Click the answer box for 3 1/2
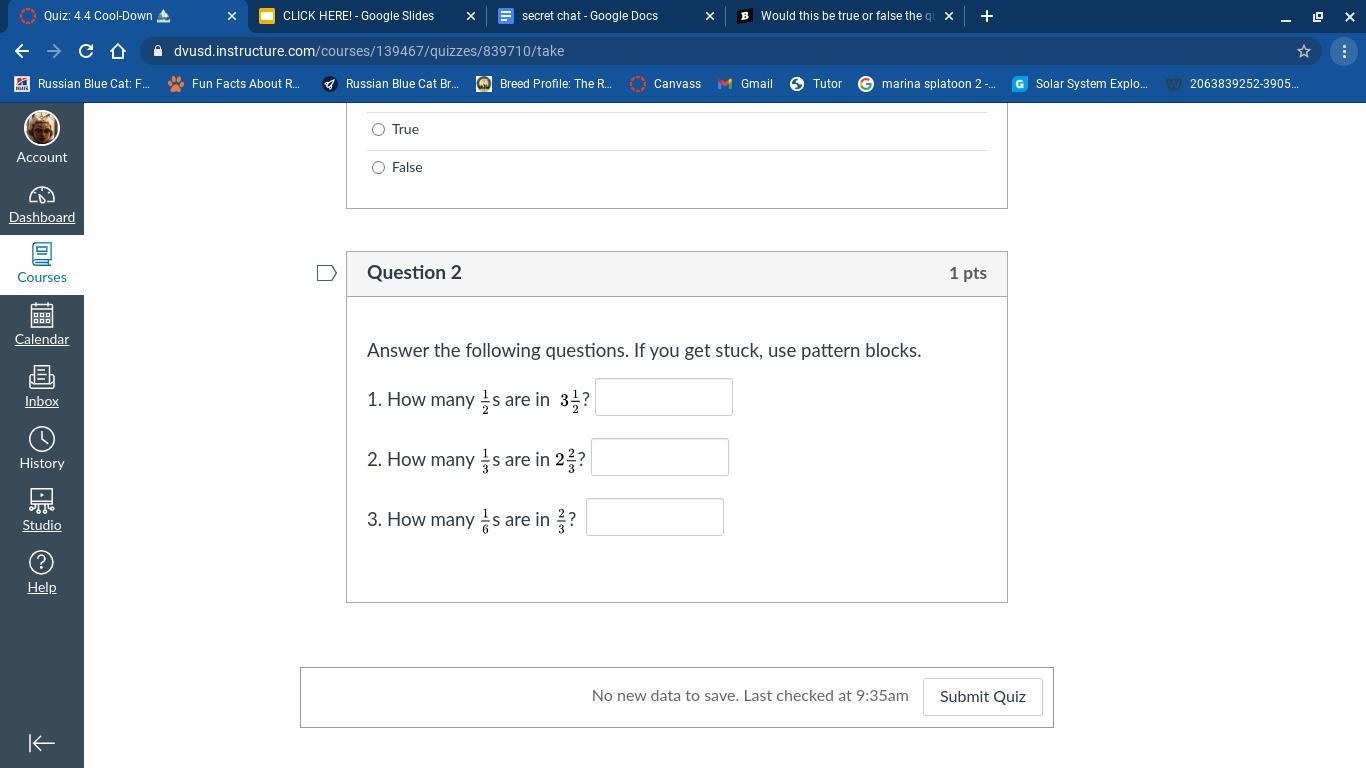The width and height of the screenshot is (1366, 768). pyautogui.click(x=664, y=397)
